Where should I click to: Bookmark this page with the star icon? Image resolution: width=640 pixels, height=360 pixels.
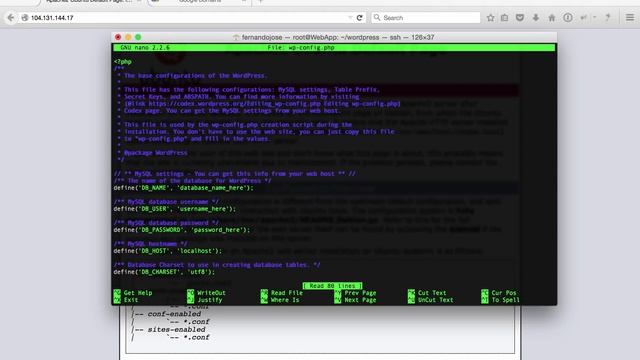pos(491,18)
